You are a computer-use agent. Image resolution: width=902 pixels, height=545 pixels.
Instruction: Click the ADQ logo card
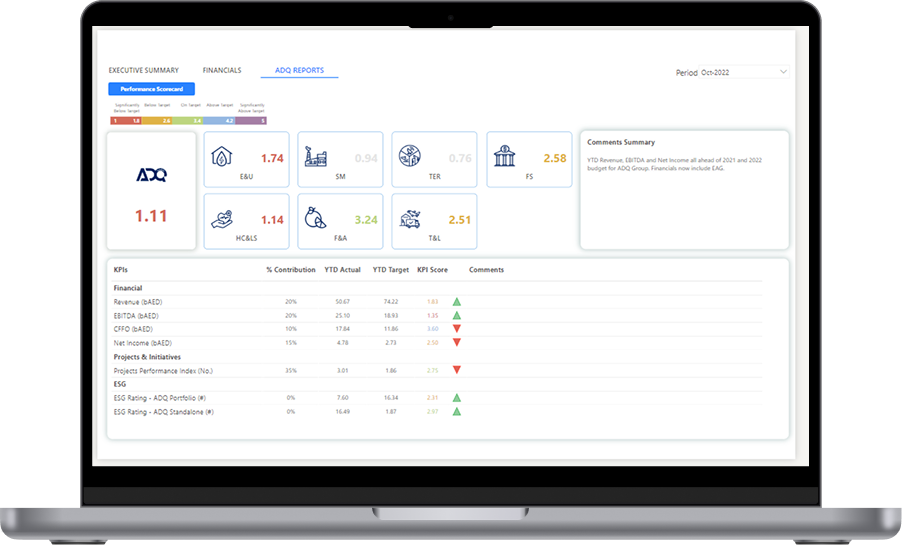(151, 190)
